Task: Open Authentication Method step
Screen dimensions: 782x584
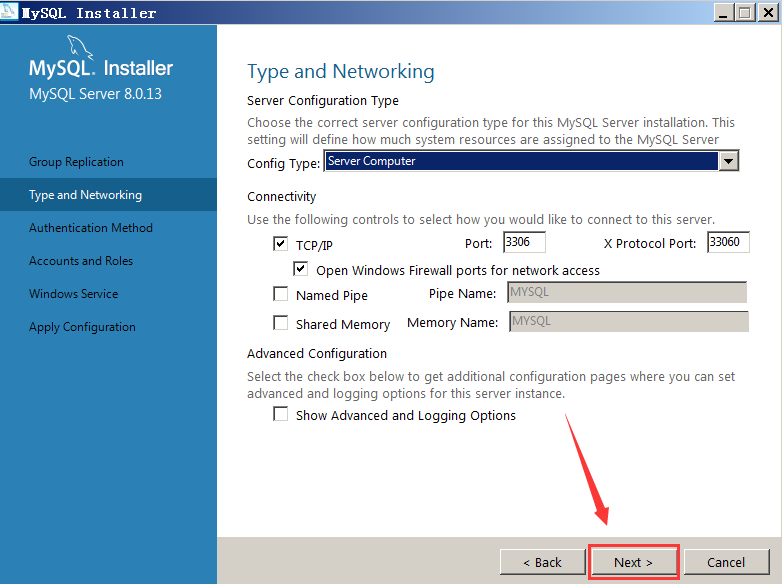Action: 91,228
